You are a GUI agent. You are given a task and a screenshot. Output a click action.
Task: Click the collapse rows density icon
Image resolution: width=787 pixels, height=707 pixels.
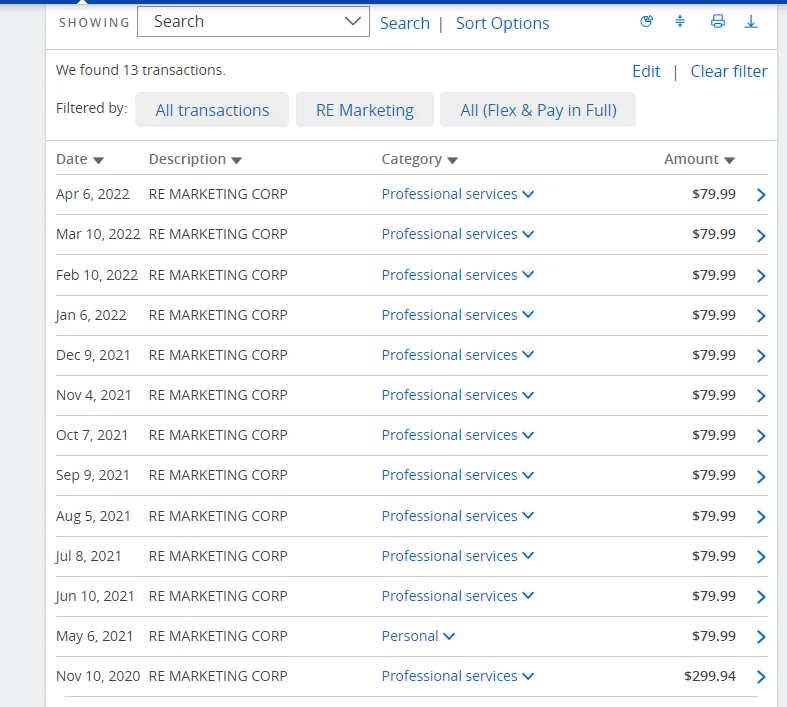(680, 21)
